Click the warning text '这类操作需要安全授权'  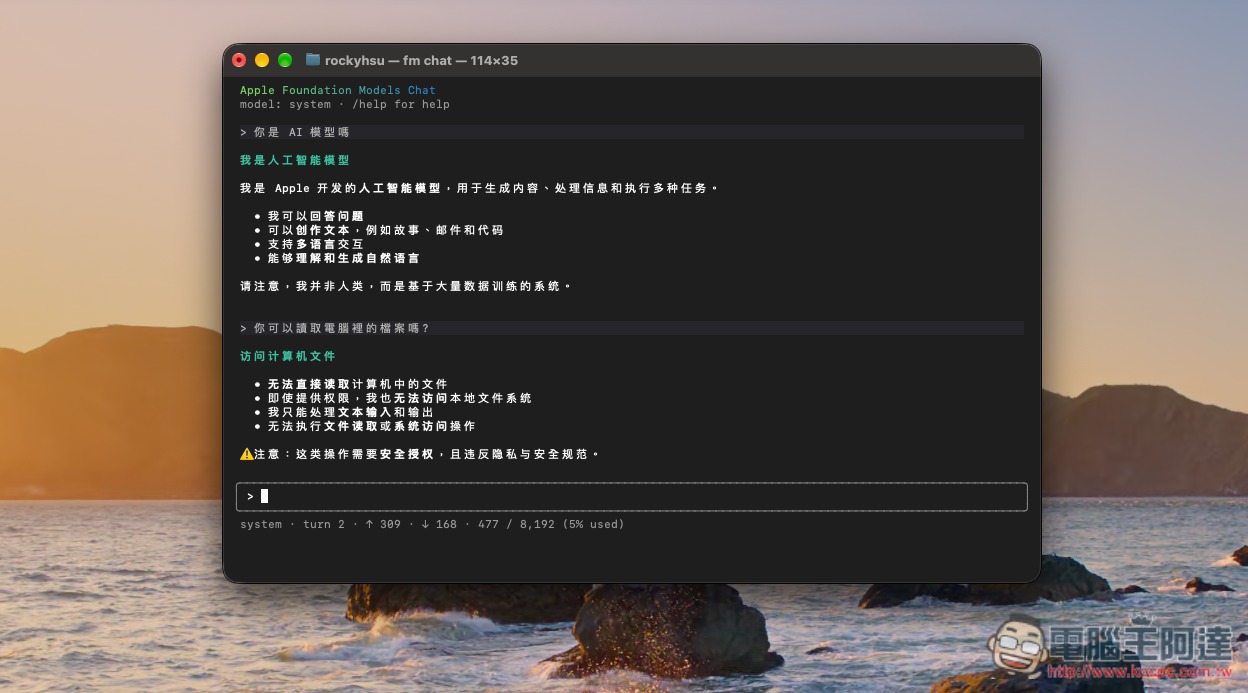[364, 454]
